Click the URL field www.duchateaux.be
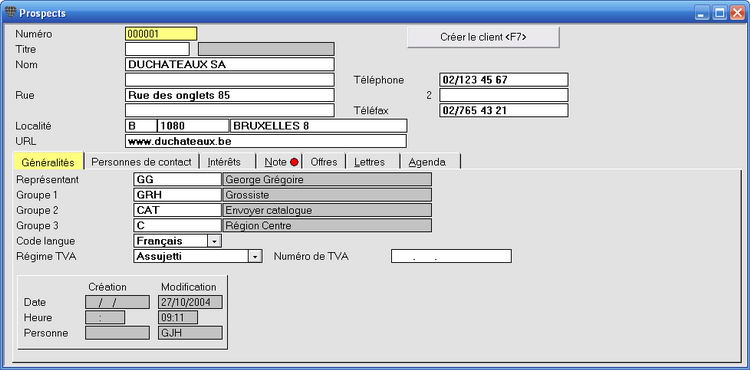This screenshot has height=370, width=750. pos(266,141)
